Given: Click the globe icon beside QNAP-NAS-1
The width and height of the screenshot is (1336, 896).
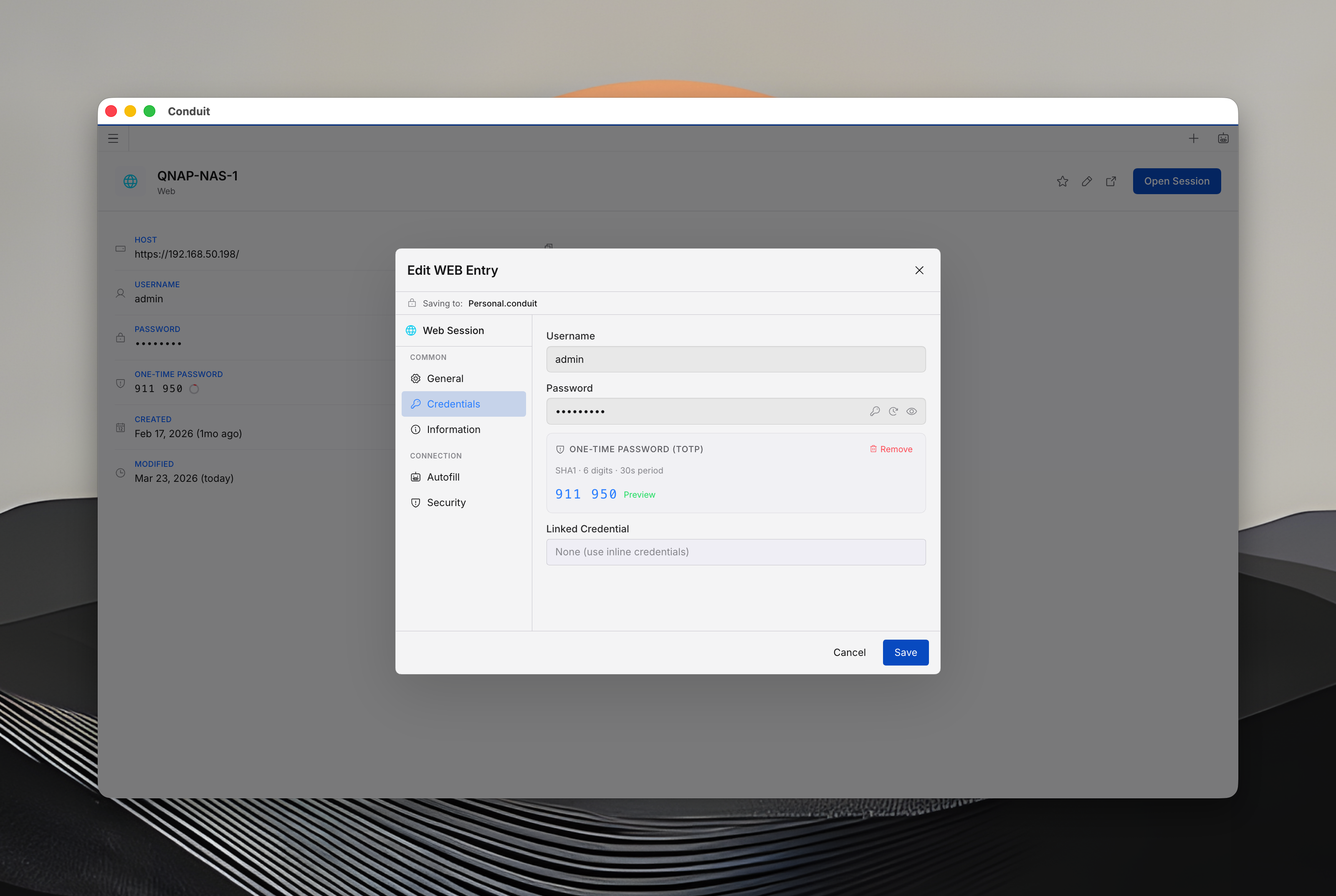Looking at the screenshot, I should (x=130, y=181).
